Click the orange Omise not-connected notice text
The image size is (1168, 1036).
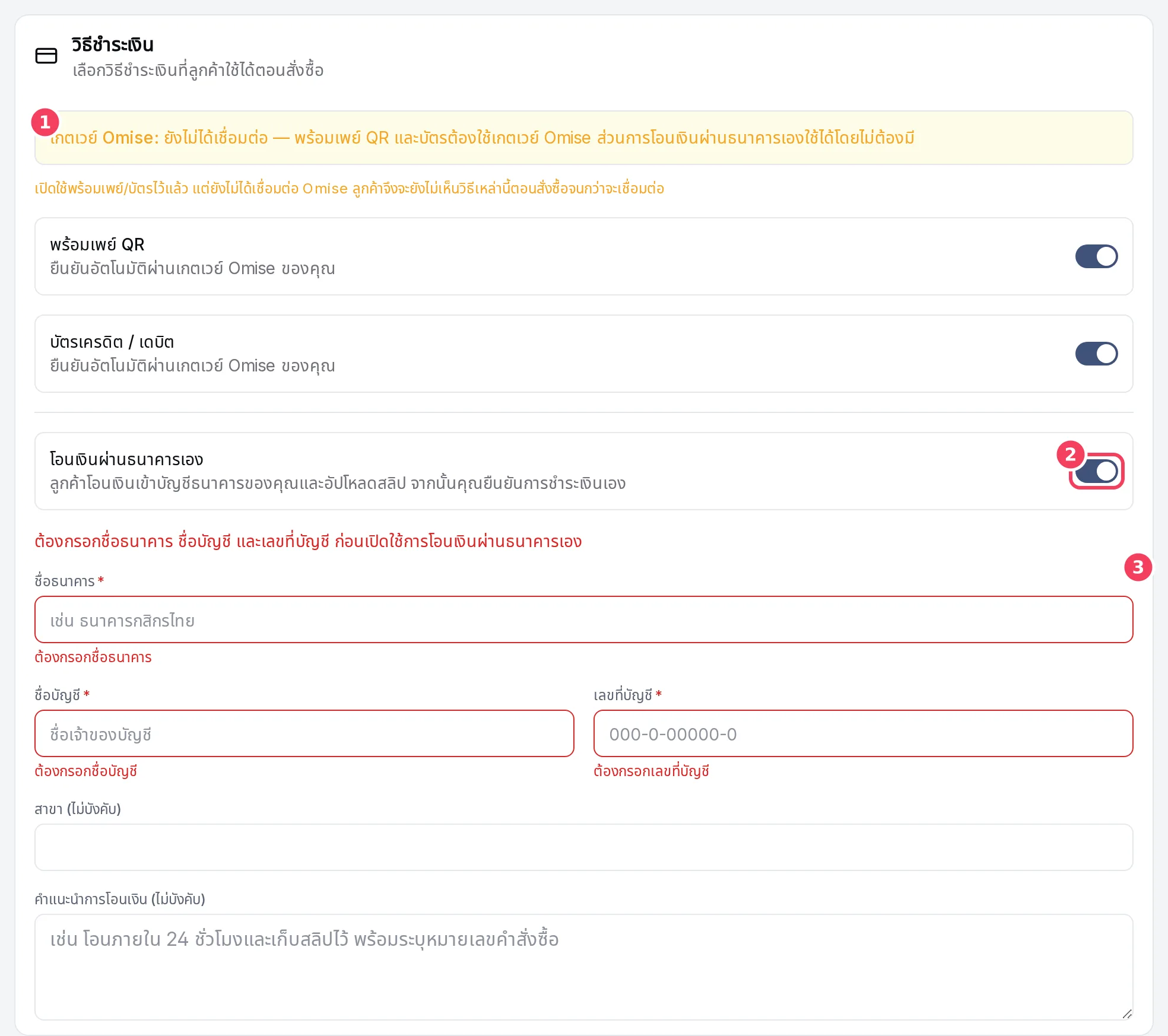[x=350, y=189]
